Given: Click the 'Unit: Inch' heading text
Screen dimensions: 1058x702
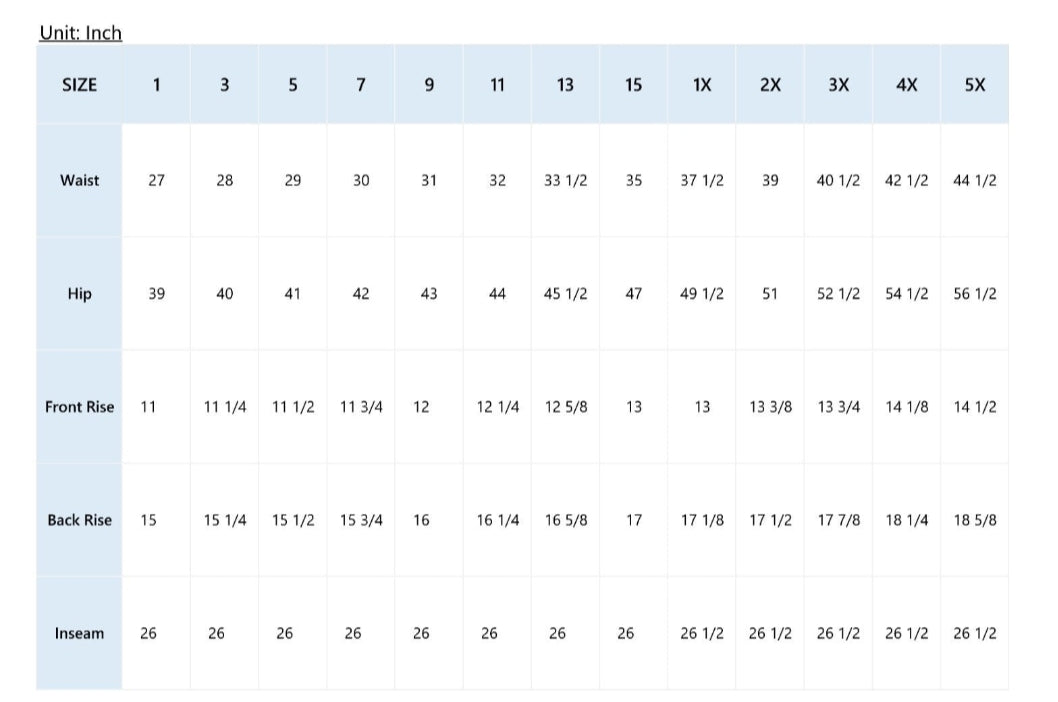Looking at the screenshot, I should [80, 33].
